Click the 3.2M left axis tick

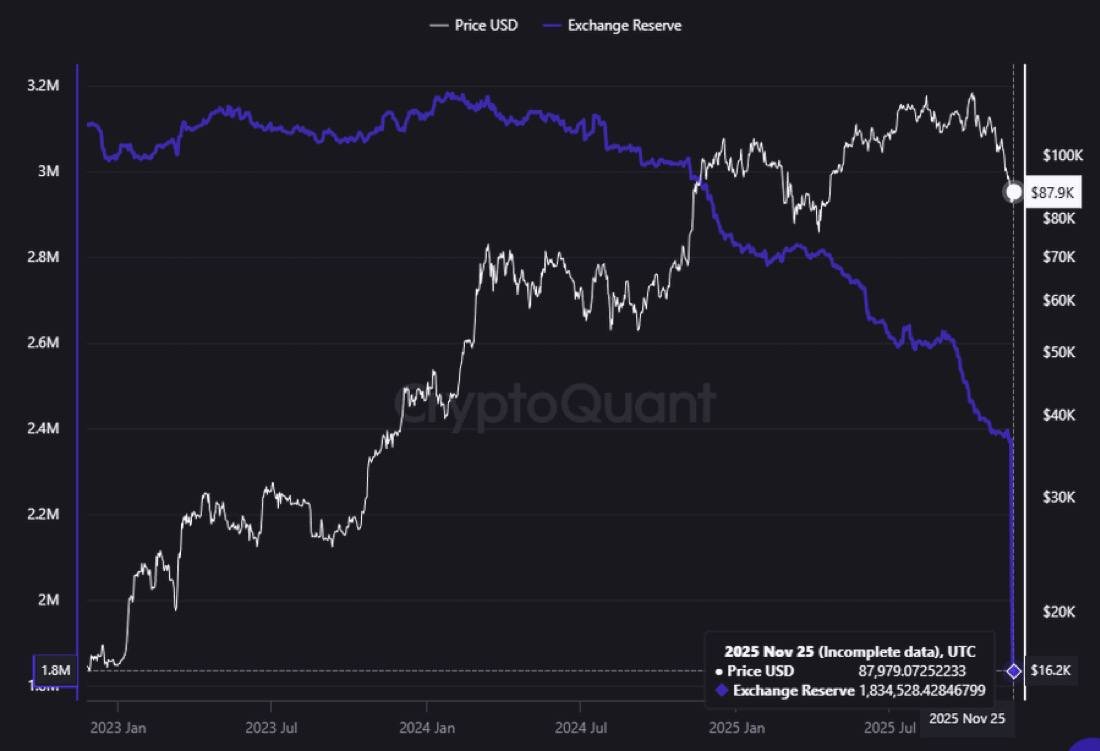coord(45,86)
